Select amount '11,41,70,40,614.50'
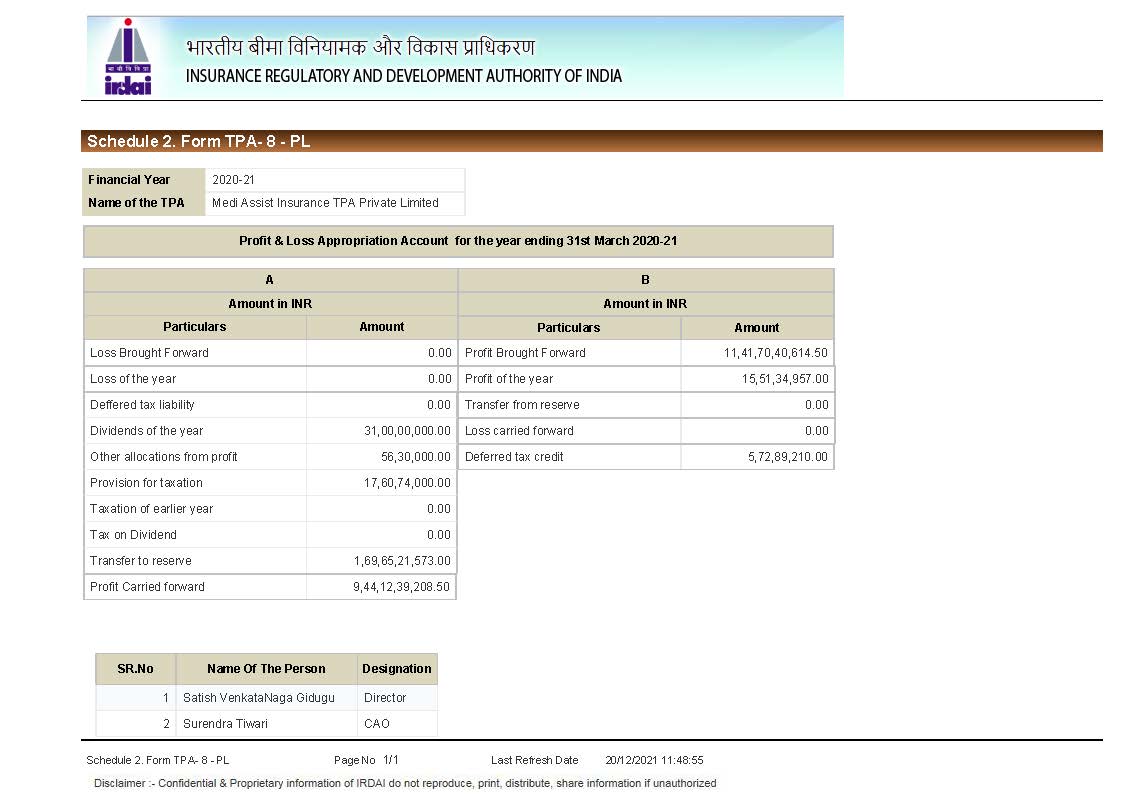The height and width of the screenshot is (794, 1123). tap(776, 353)
